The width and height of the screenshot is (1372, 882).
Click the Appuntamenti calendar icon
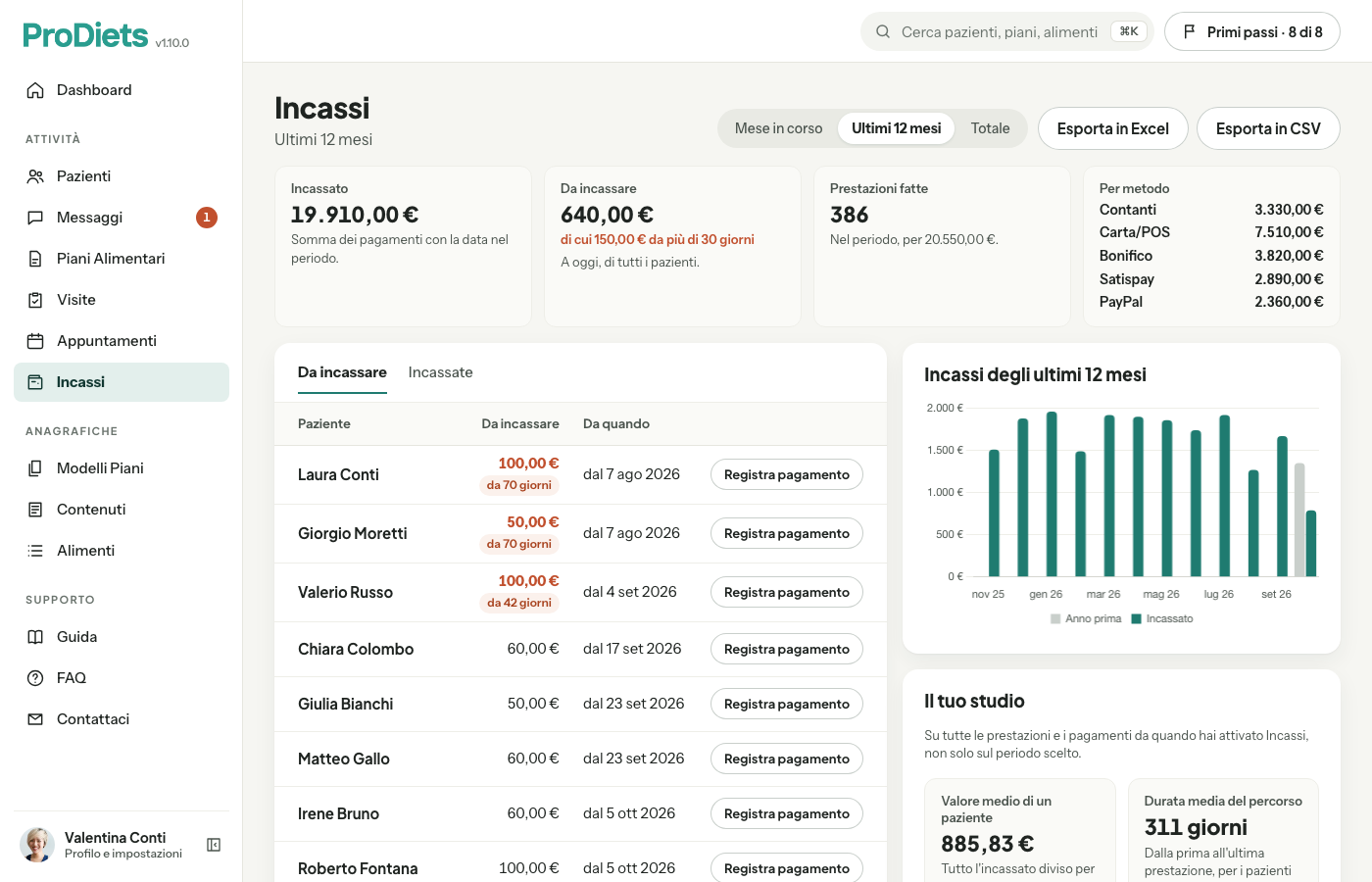pyautogui.click(x=35, y=341)
